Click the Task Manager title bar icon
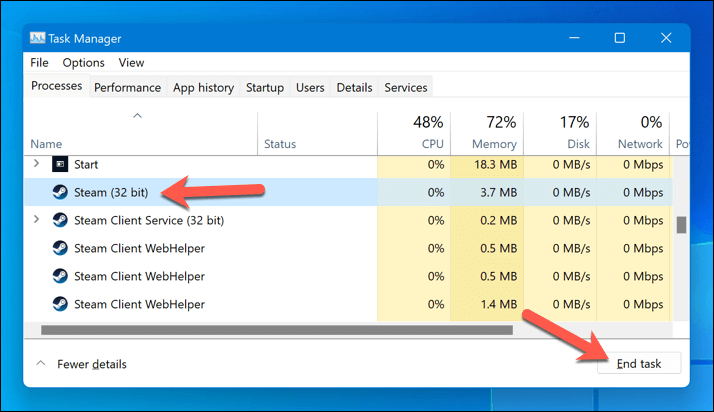 tap(38, 39)
